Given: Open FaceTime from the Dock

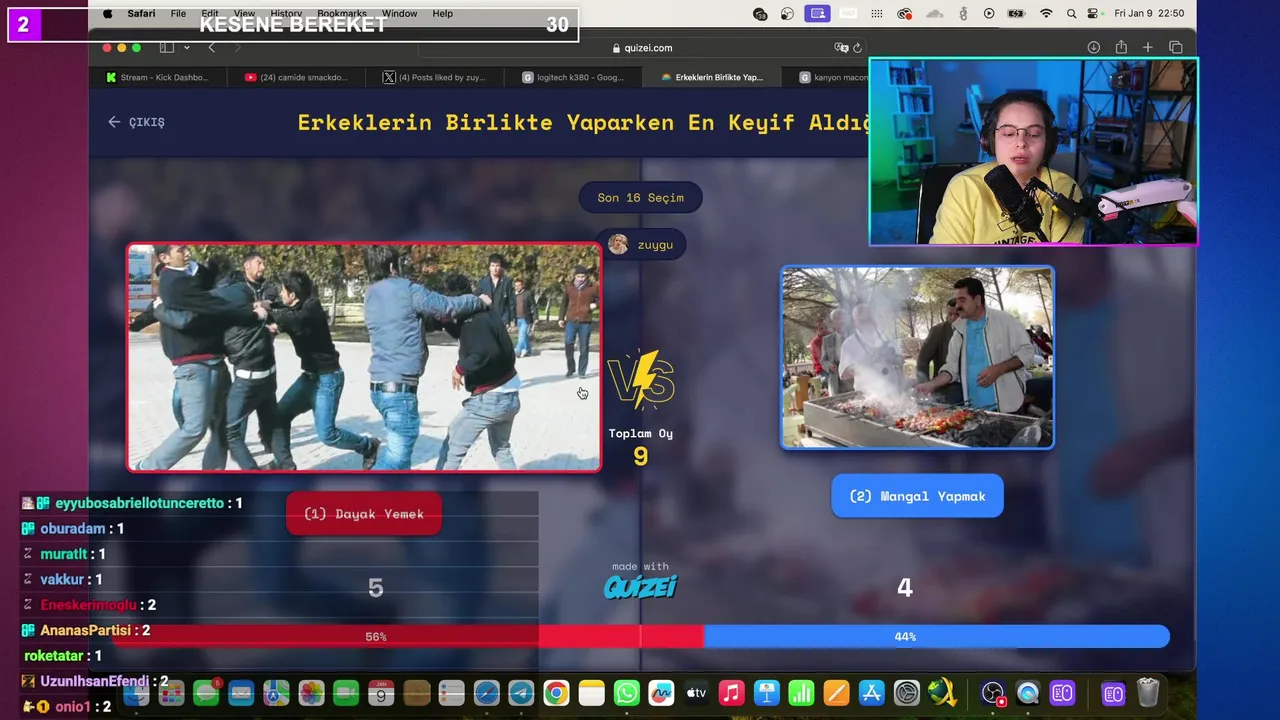Looking at the screenshot, I should 346,693.
